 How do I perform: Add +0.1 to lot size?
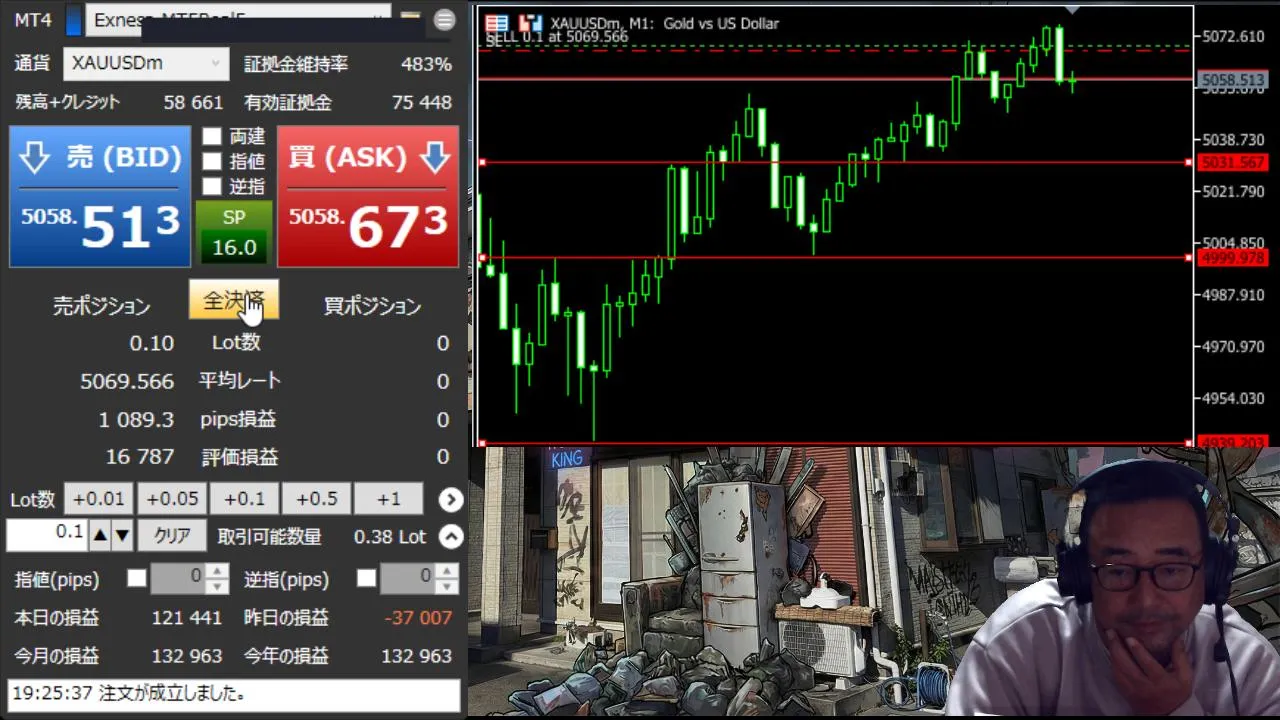[244, 499]
